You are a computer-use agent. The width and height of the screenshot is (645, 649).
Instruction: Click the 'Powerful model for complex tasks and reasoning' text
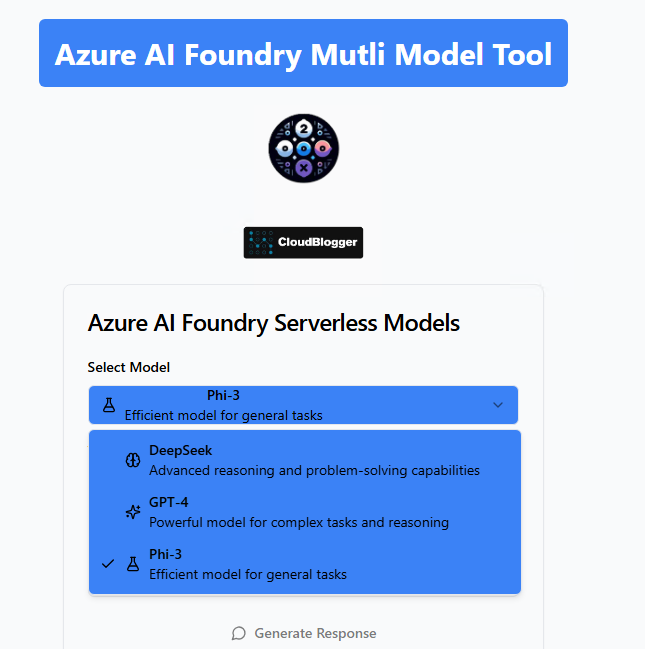tap(298, 522)
